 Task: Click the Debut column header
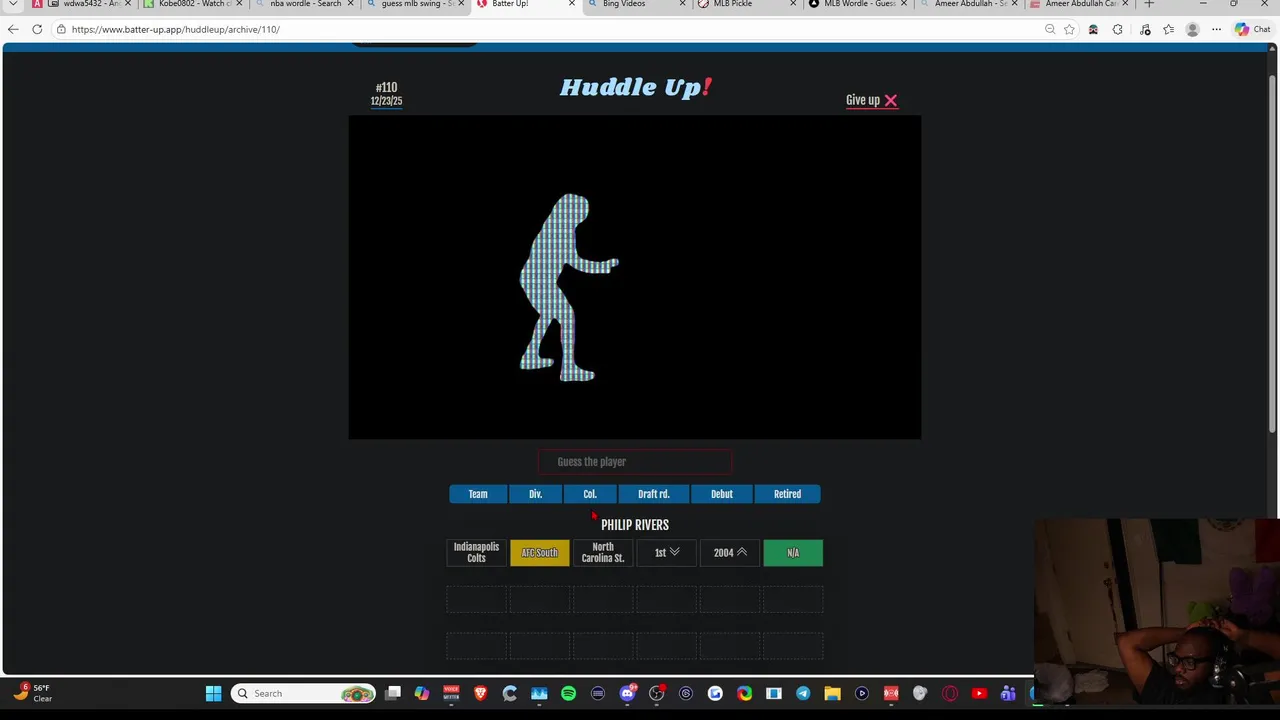[721, 494]
